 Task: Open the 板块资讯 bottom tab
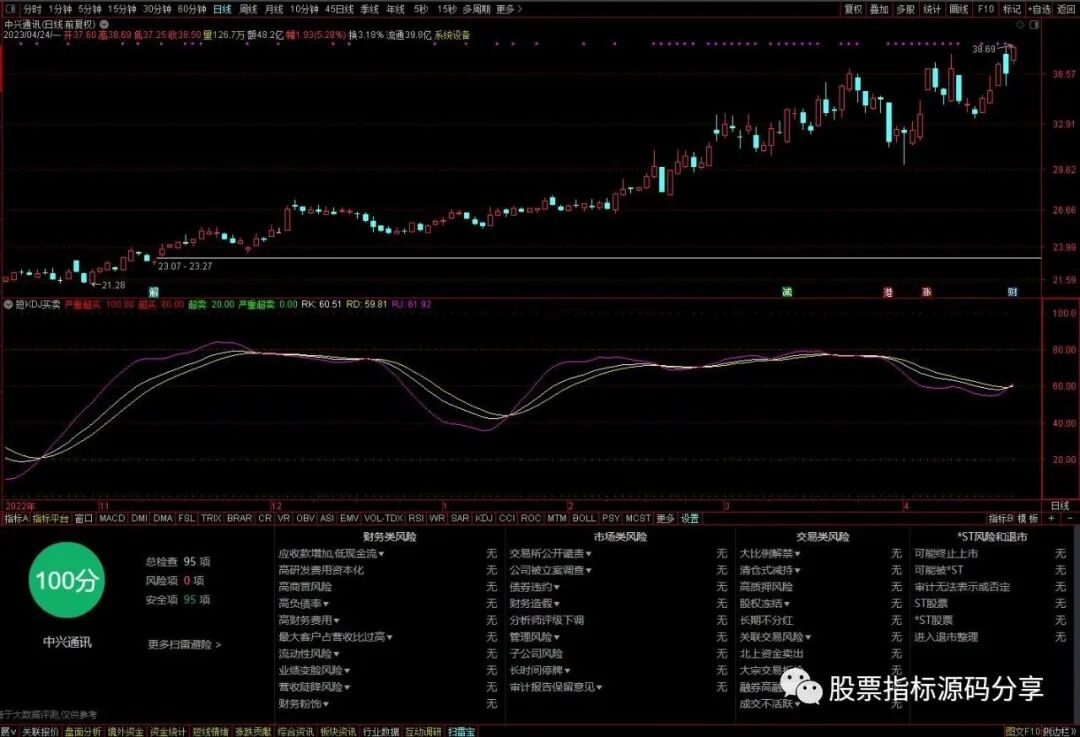[338, 731]
